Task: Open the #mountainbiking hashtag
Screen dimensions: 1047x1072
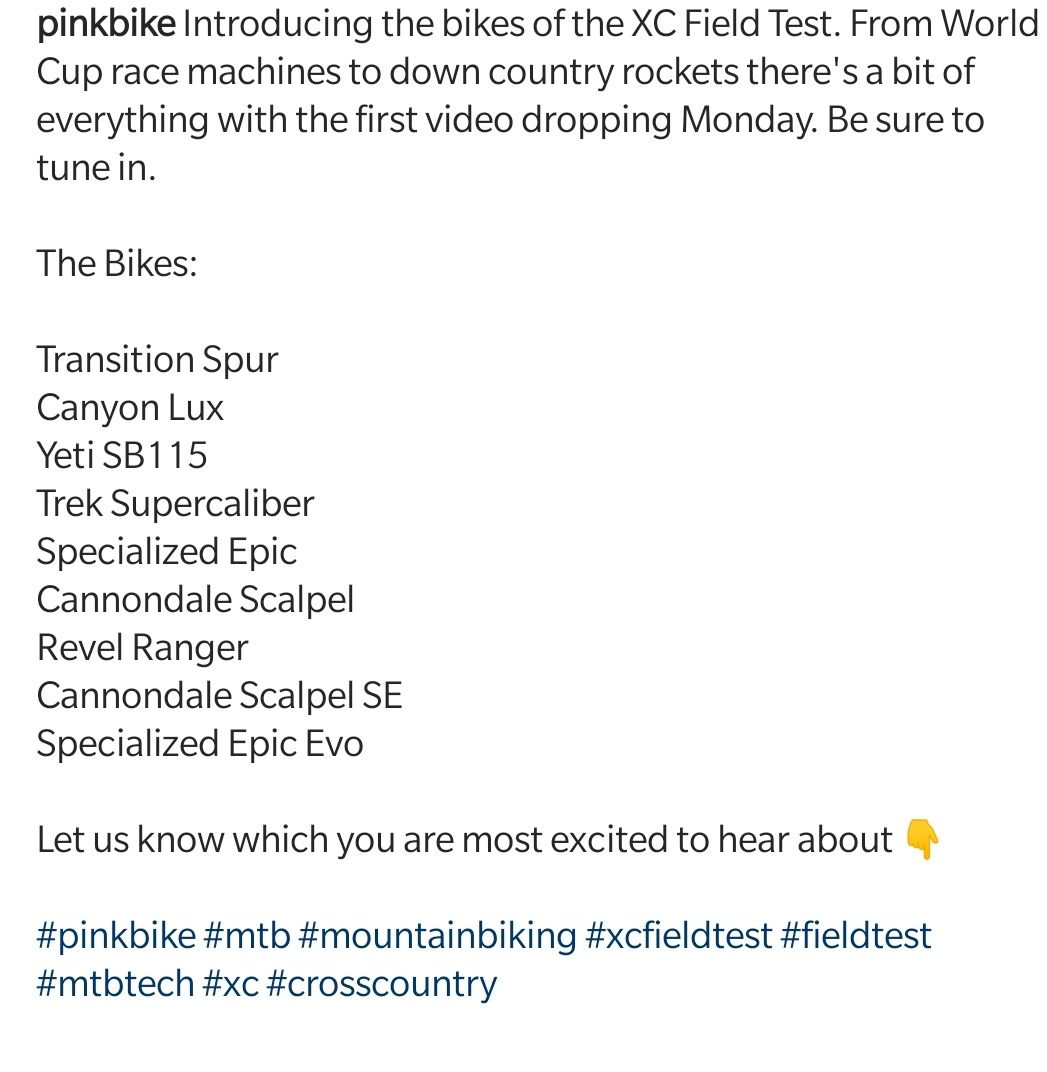Action: tap(438, 936)
